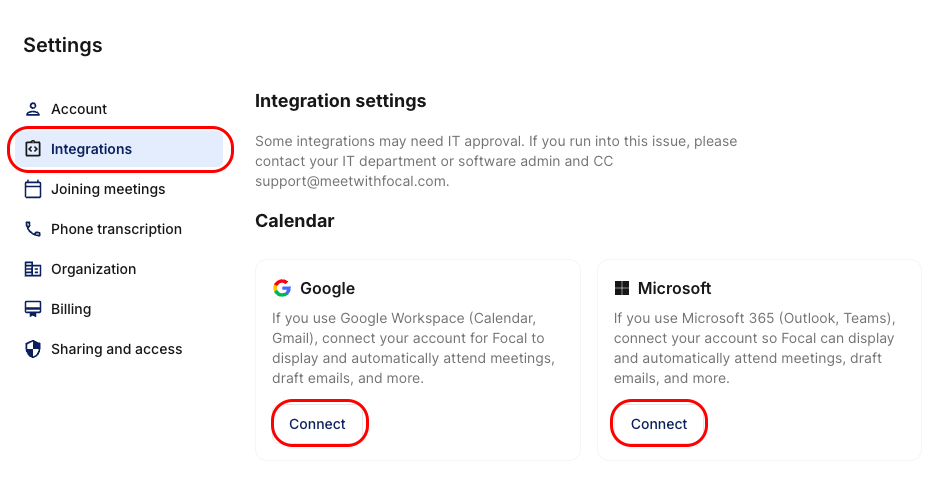Navigate to Sharing and access label
Viewport: 938px width, 478px height.
[116, 349]
